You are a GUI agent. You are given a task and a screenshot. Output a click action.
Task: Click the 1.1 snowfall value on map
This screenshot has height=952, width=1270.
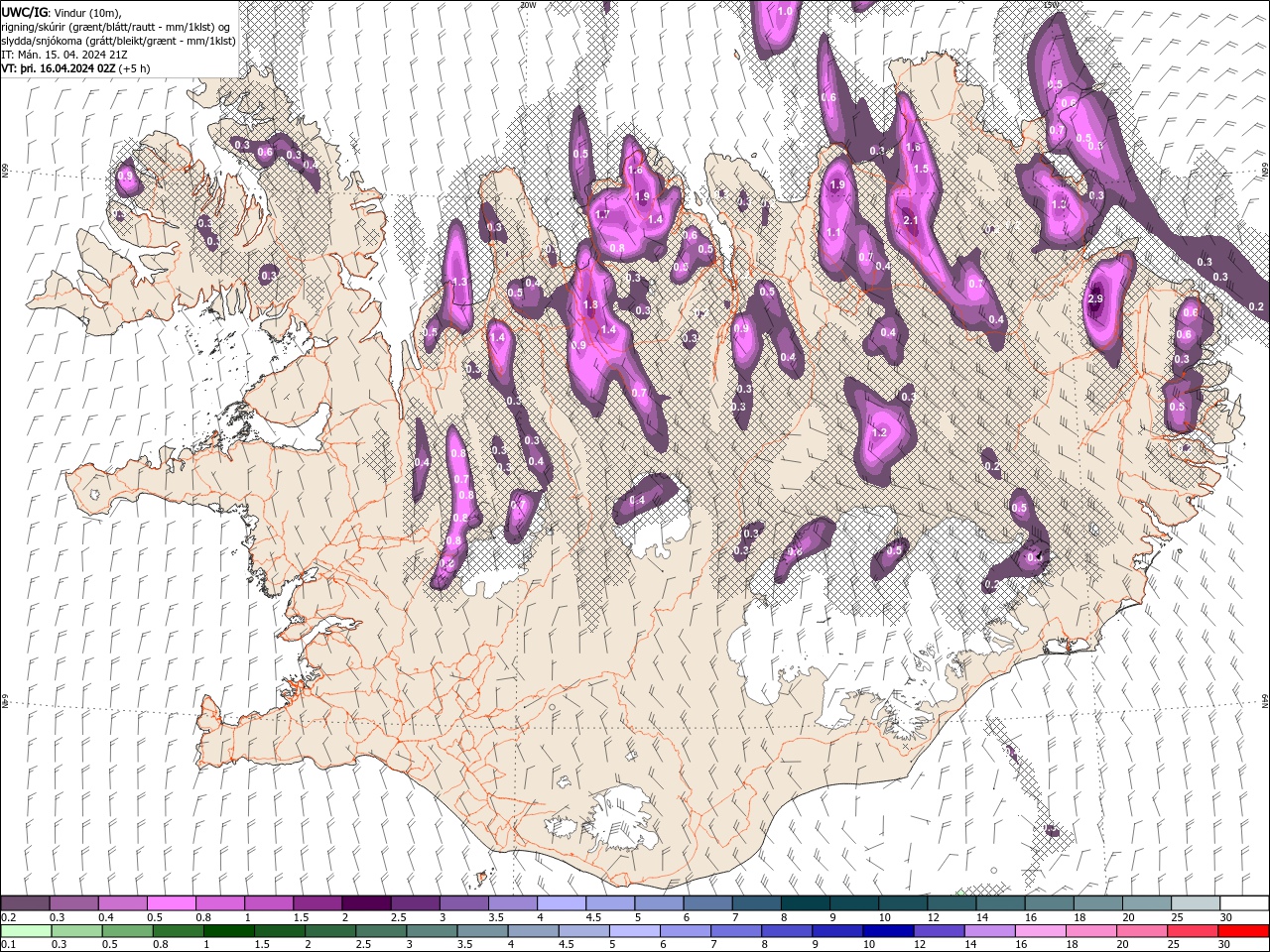833,233
